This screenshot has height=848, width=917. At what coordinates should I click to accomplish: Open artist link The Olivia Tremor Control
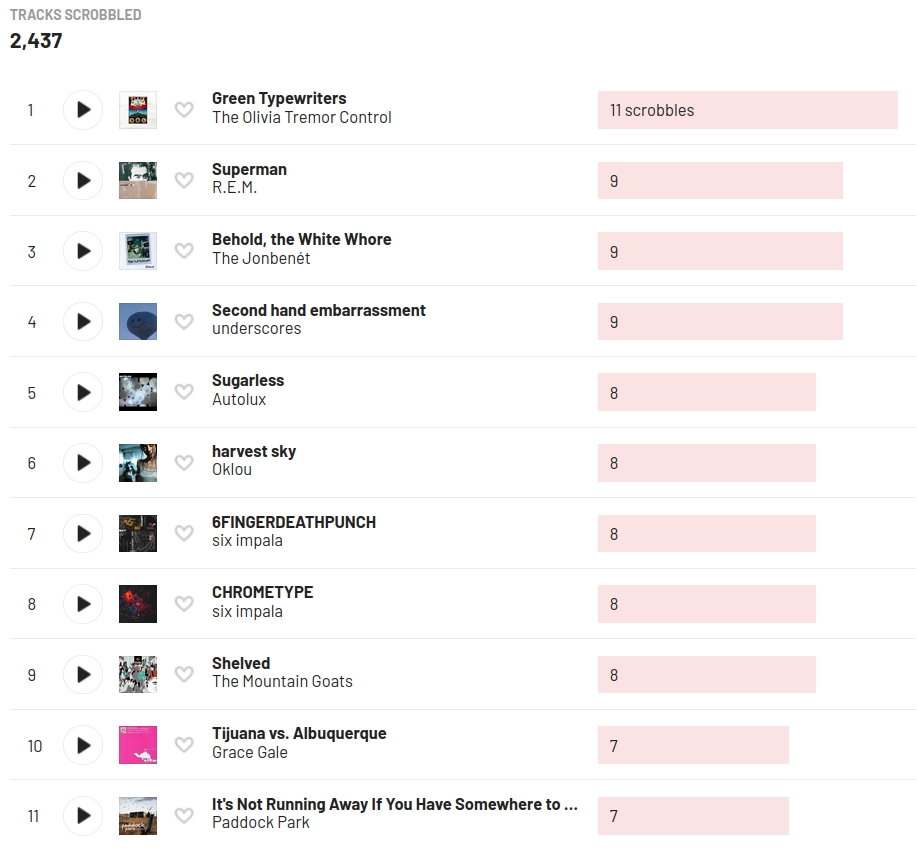(301, 118)
